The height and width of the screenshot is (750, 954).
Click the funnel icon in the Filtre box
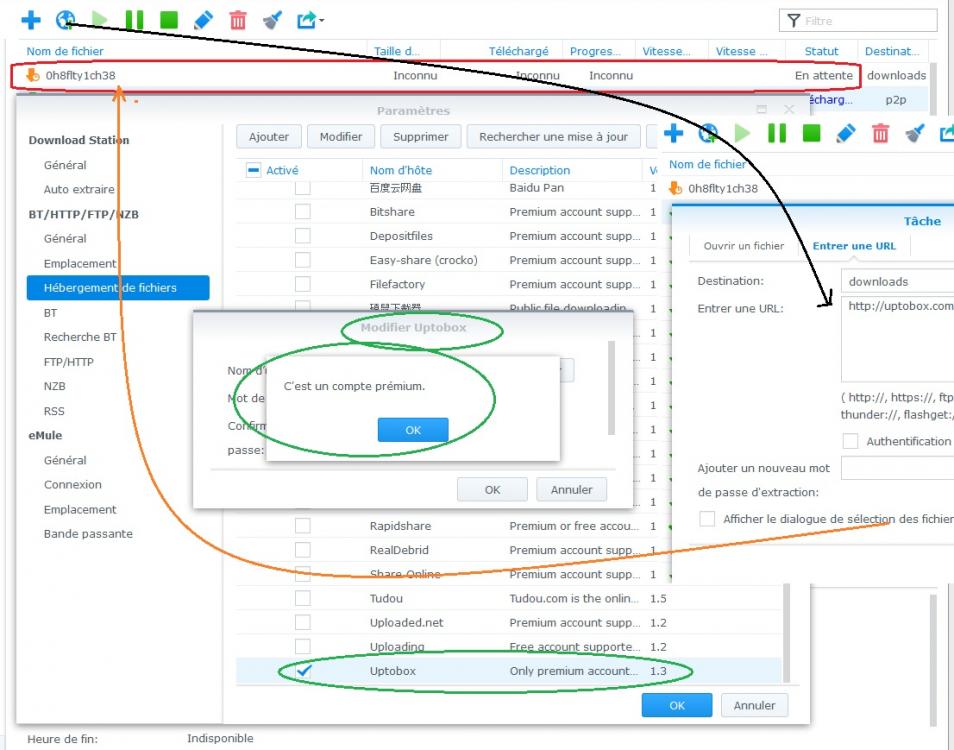point(793,21)
